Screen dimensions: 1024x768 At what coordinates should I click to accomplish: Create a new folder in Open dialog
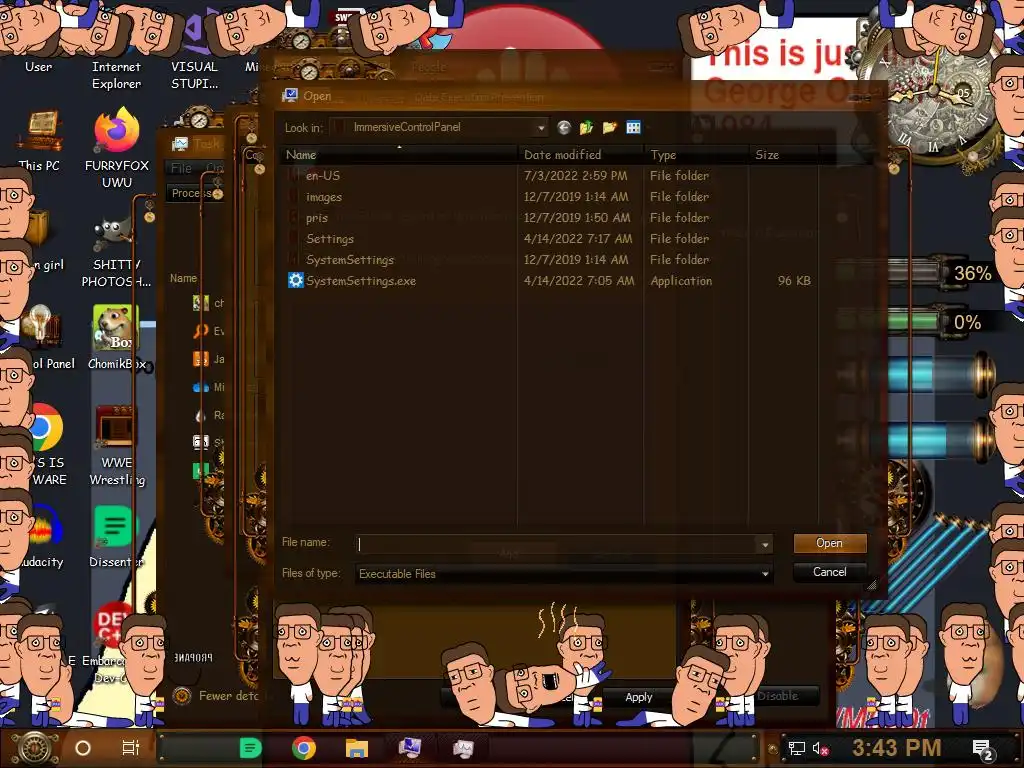point(610,127)
